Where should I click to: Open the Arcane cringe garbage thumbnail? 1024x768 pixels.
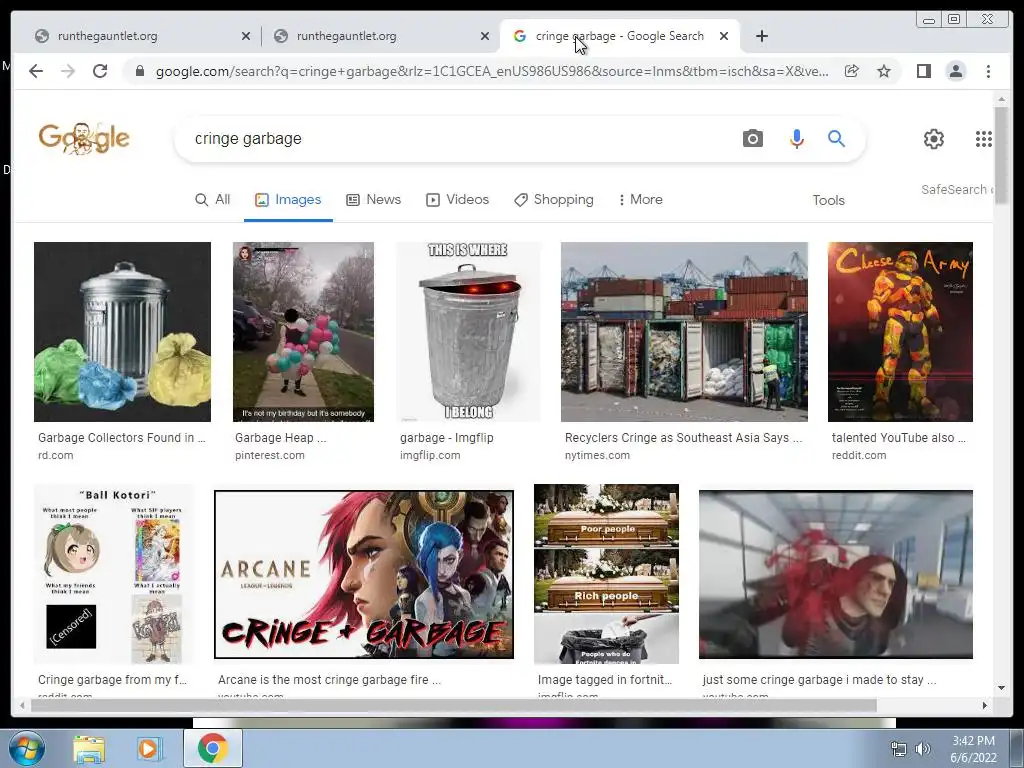click(x=364, y=574)
